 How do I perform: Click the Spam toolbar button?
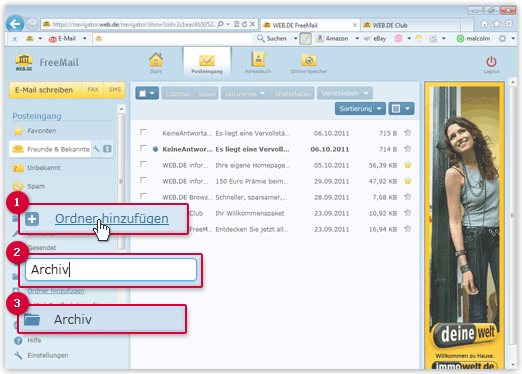pos(206,93)
